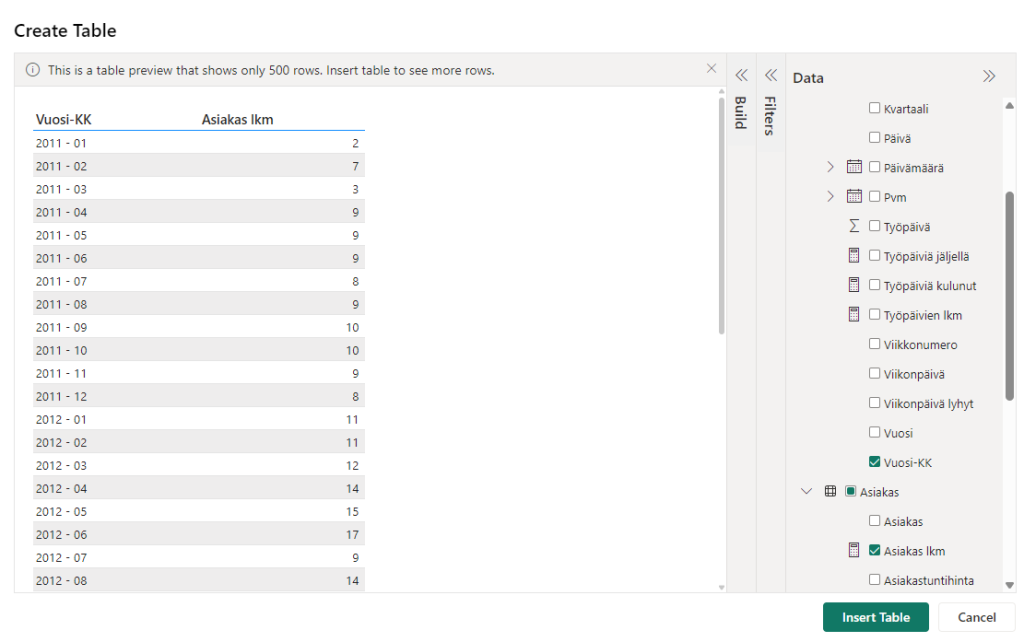The width and height of the screenshot is (1024, 642).
Task: Check the Työpäiviä jäljellä checkbox
Action: [874, 255]
